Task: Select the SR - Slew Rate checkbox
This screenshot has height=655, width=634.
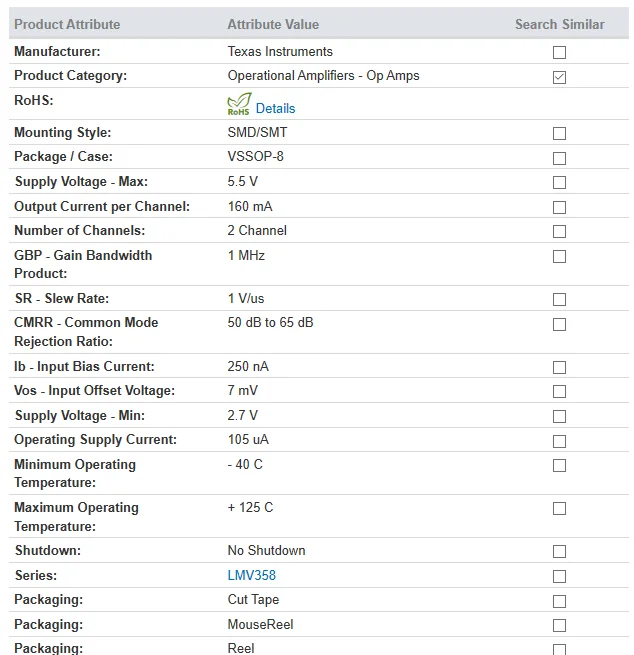Action: 559,300
